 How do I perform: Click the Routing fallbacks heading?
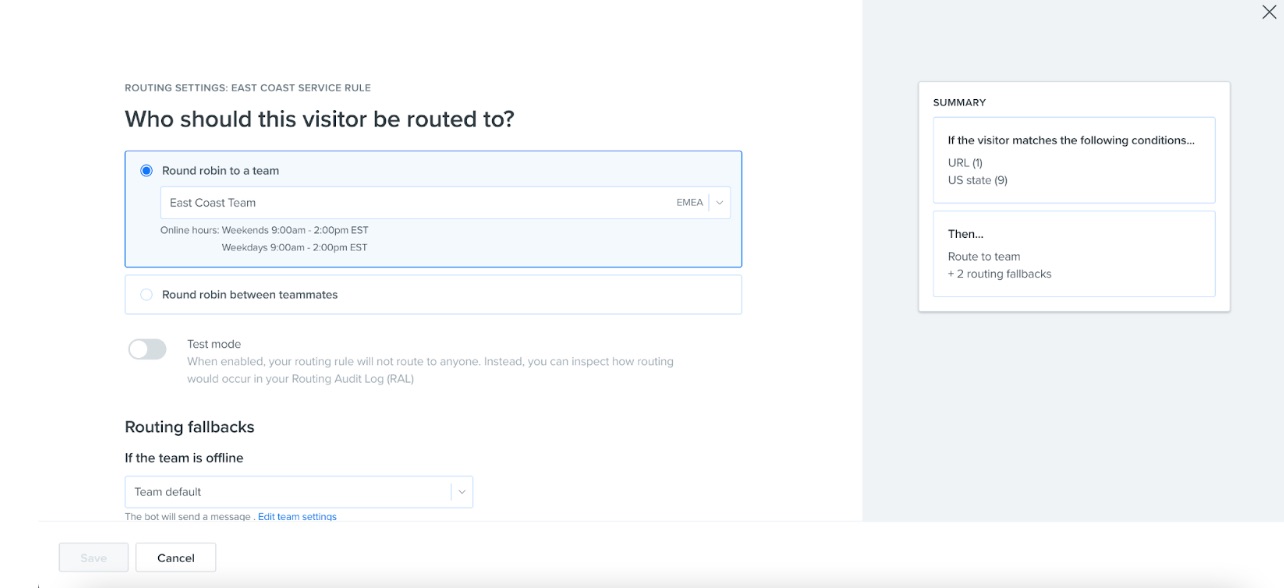point(189,427)
